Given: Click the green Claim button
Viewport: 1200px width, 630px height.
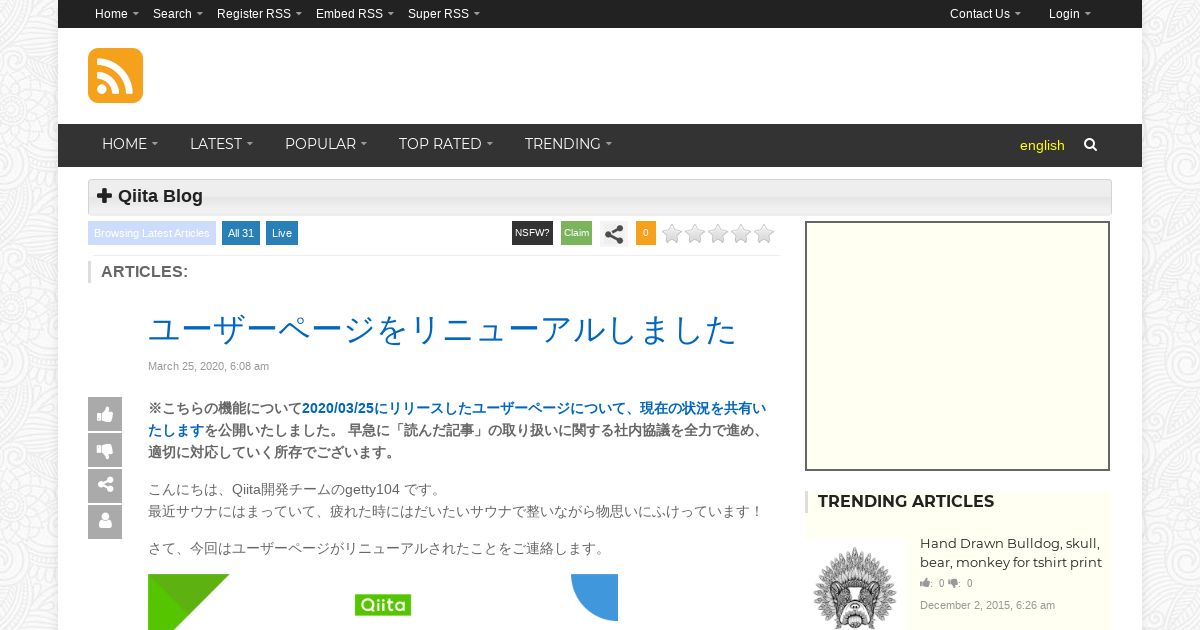Looking at the screenshot, I should coord(576,233).
